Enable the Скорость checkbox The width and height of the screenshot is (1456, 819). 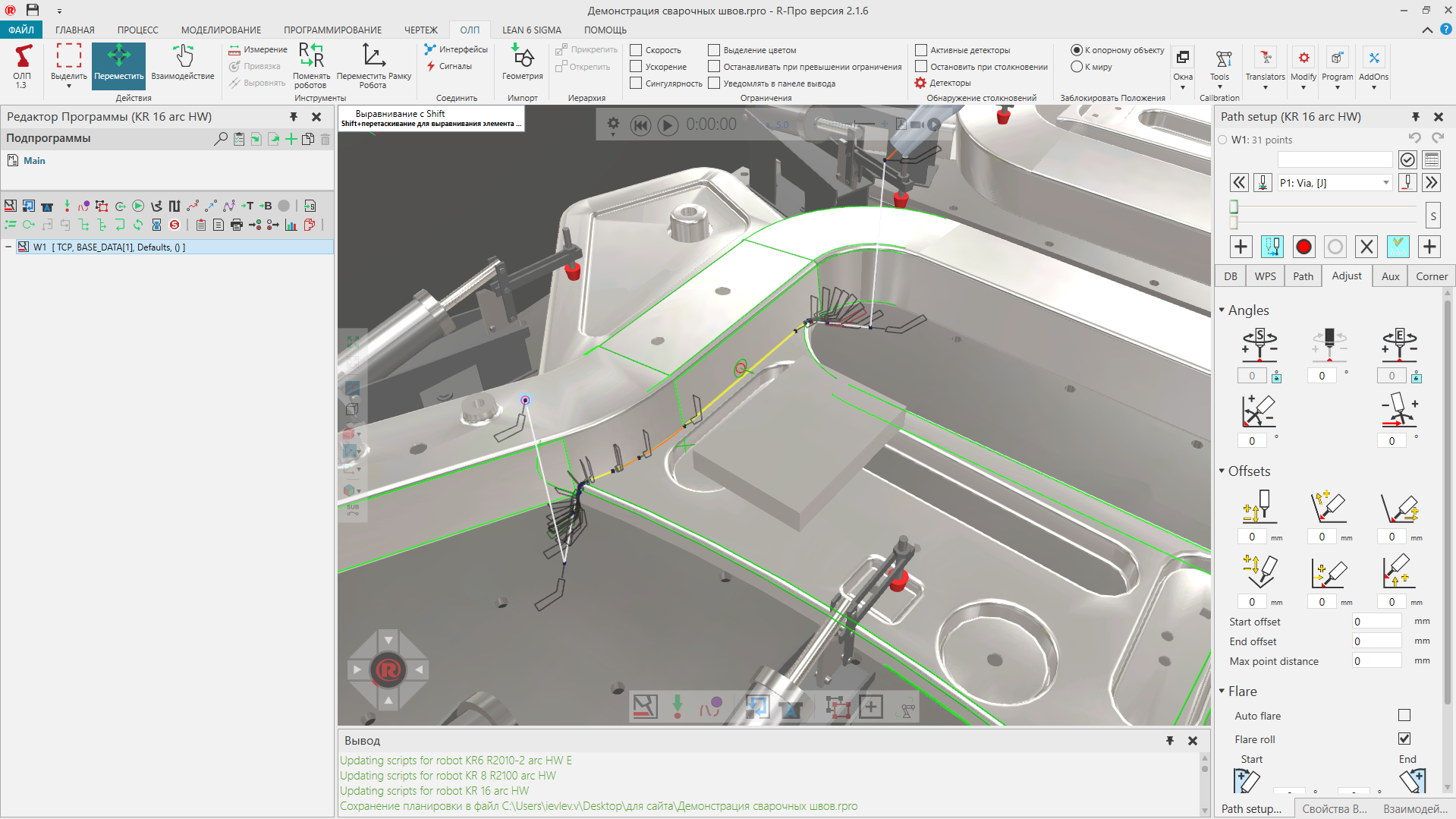[637, 50]
